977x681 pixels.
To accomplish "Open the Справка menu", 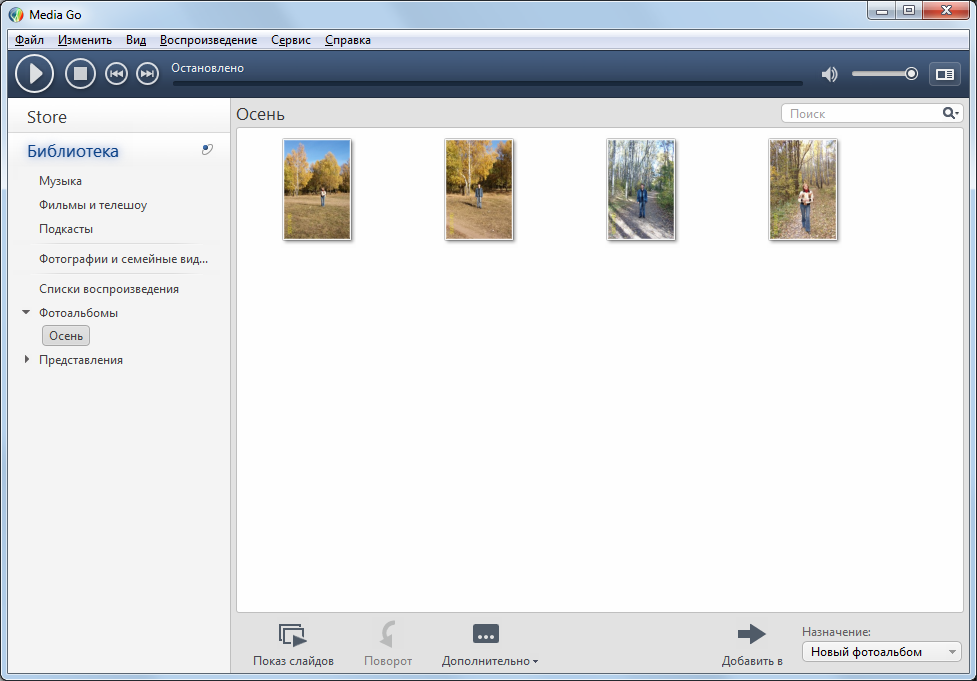I will pos(348,40).
